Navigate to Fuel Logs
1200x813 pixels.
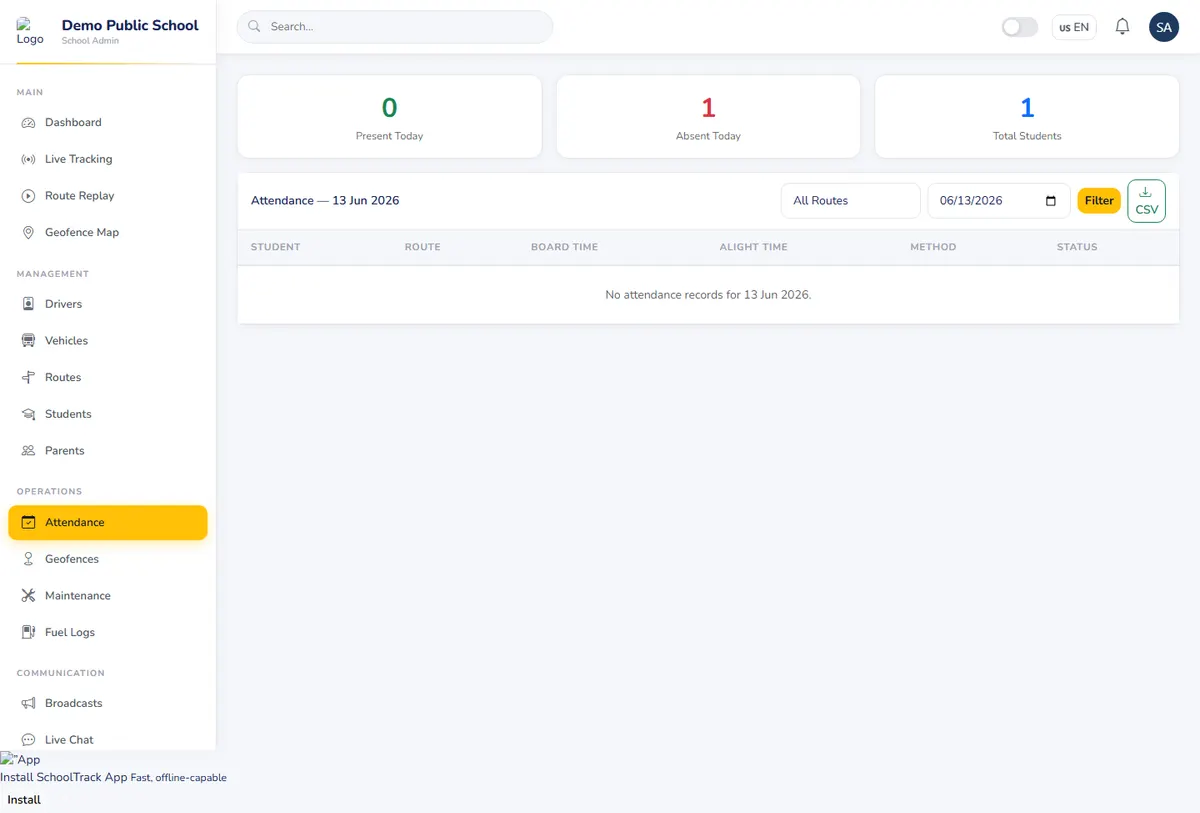108,632
